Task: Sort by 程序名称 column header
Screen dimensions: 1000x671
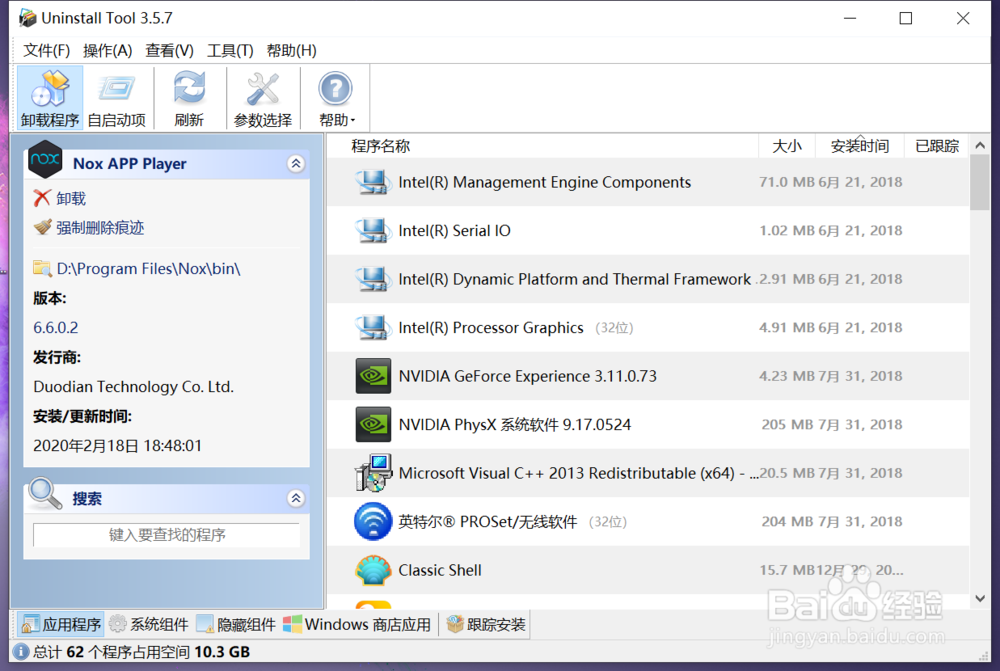Action: 381,146
